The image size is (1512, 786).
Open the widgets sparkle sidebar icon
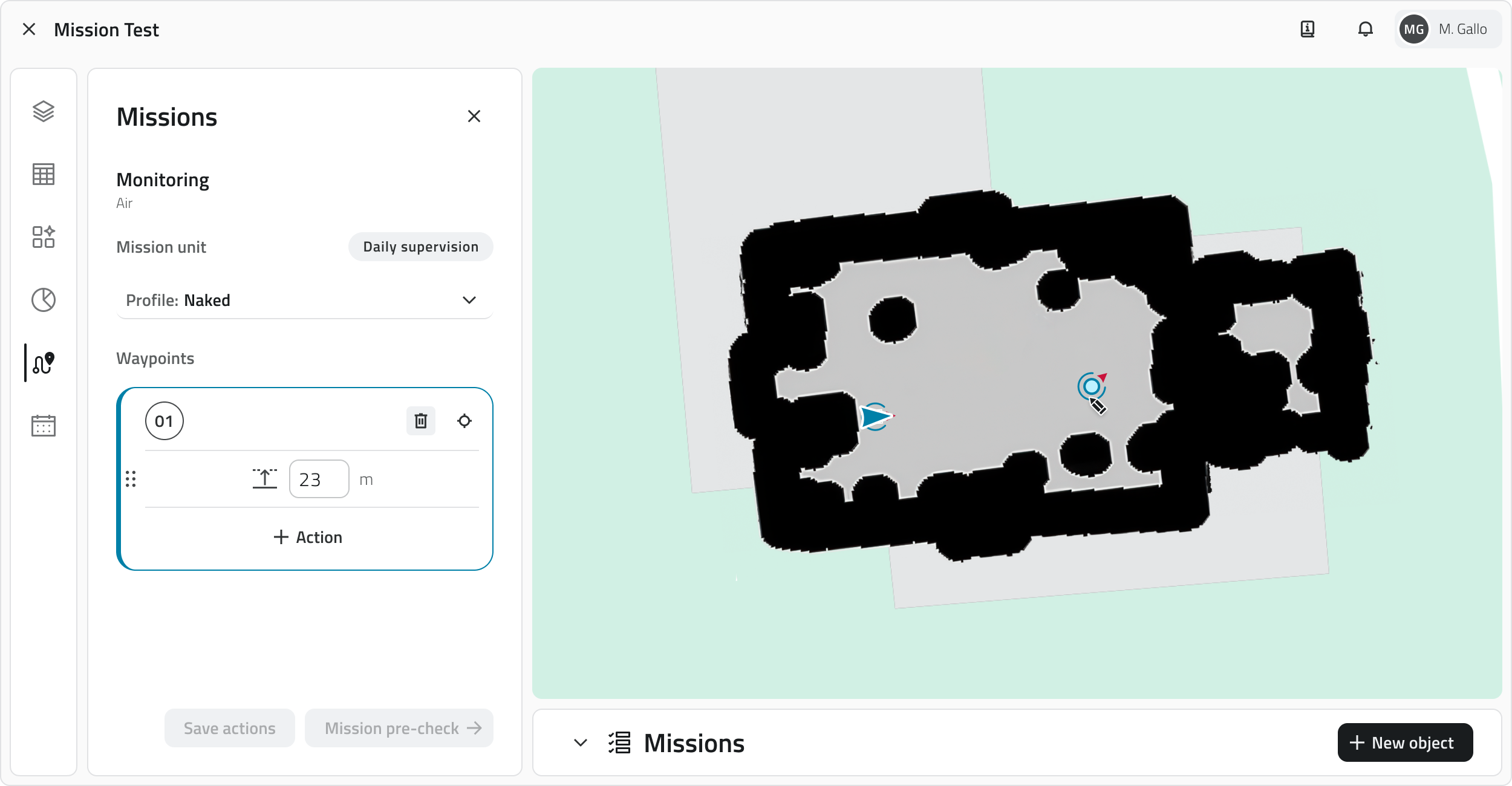pos(44,237)
